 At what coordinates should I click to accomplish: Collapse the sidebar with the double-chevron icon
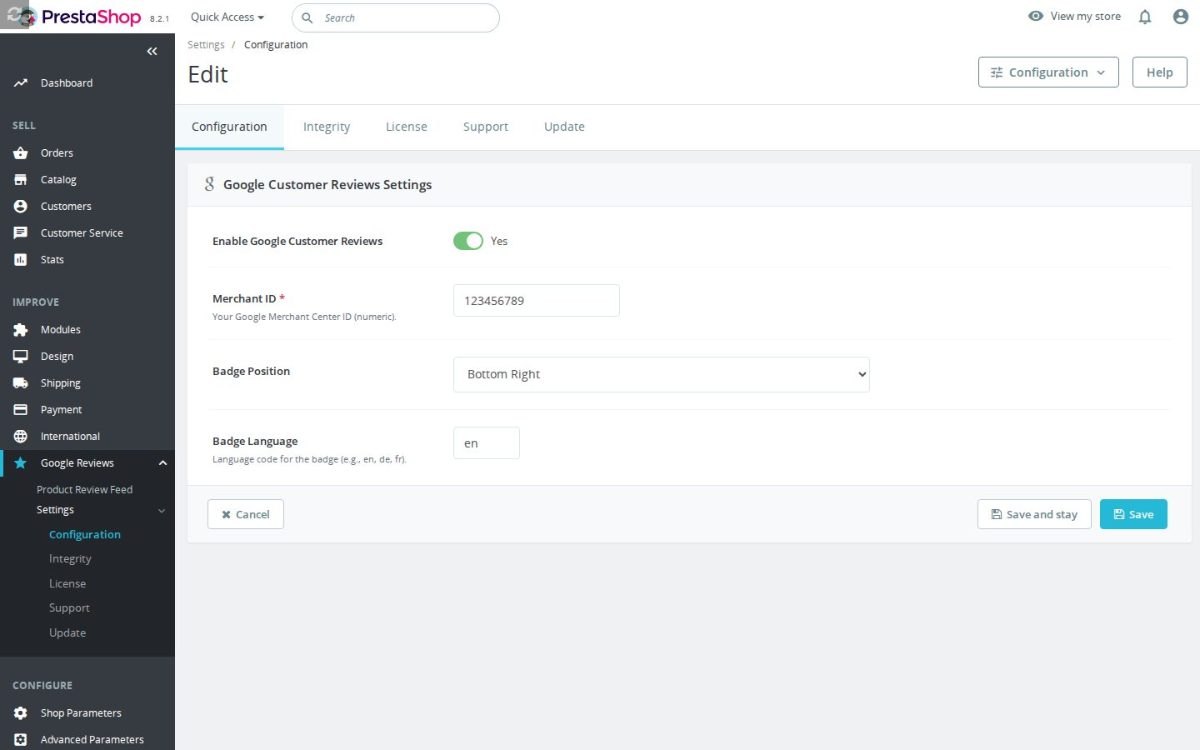pos(152,51)
